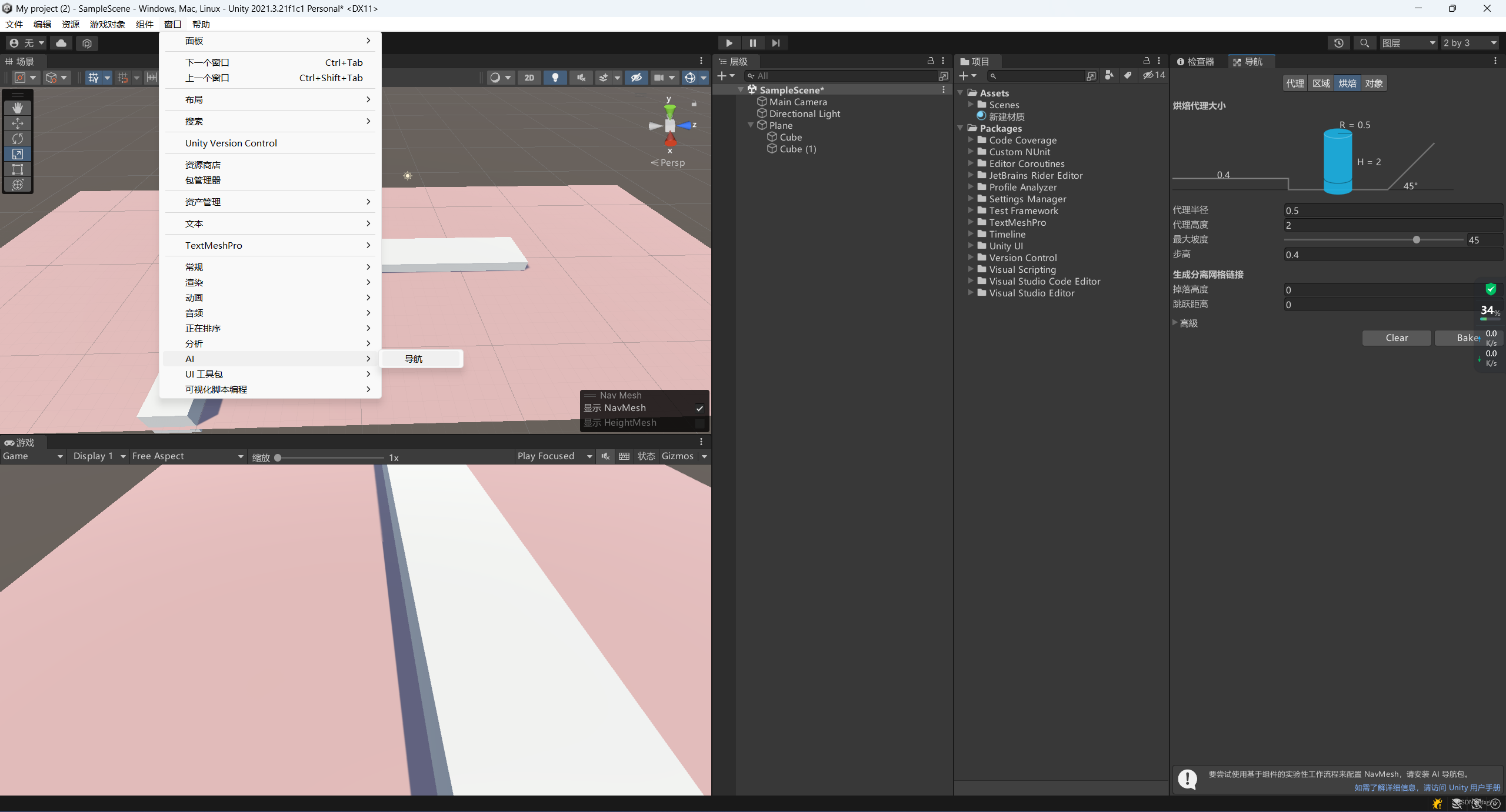
Task: Open the hierarchy search-by-type icon
Action: 943,76
